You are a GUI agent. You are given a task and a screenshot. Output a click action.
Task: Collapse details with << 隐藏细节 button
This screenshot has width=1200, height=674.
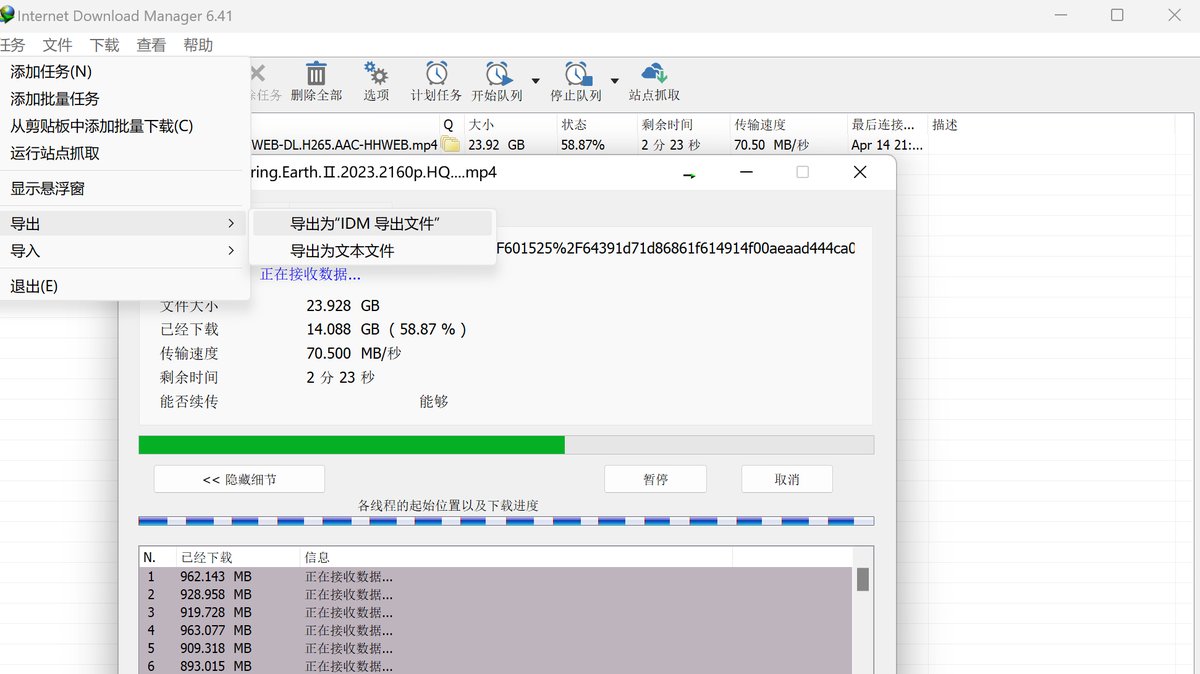pyautogui.click(x=239, y=479)
